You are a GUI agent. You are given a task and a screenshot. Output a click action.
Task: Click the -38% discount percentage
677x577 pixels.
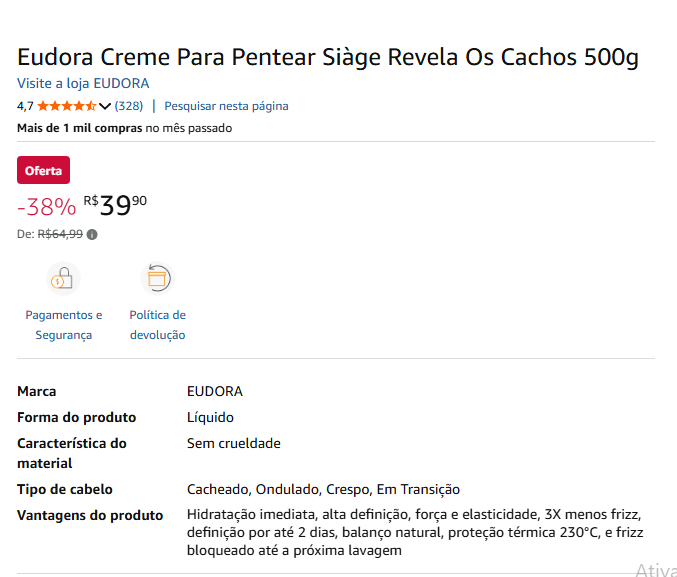(46, 207)
